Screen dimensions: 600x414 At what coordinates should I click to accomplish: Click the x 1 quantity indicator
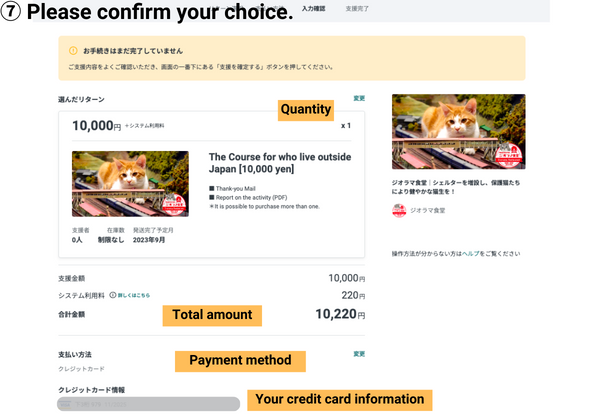click(x=346, y=126)
